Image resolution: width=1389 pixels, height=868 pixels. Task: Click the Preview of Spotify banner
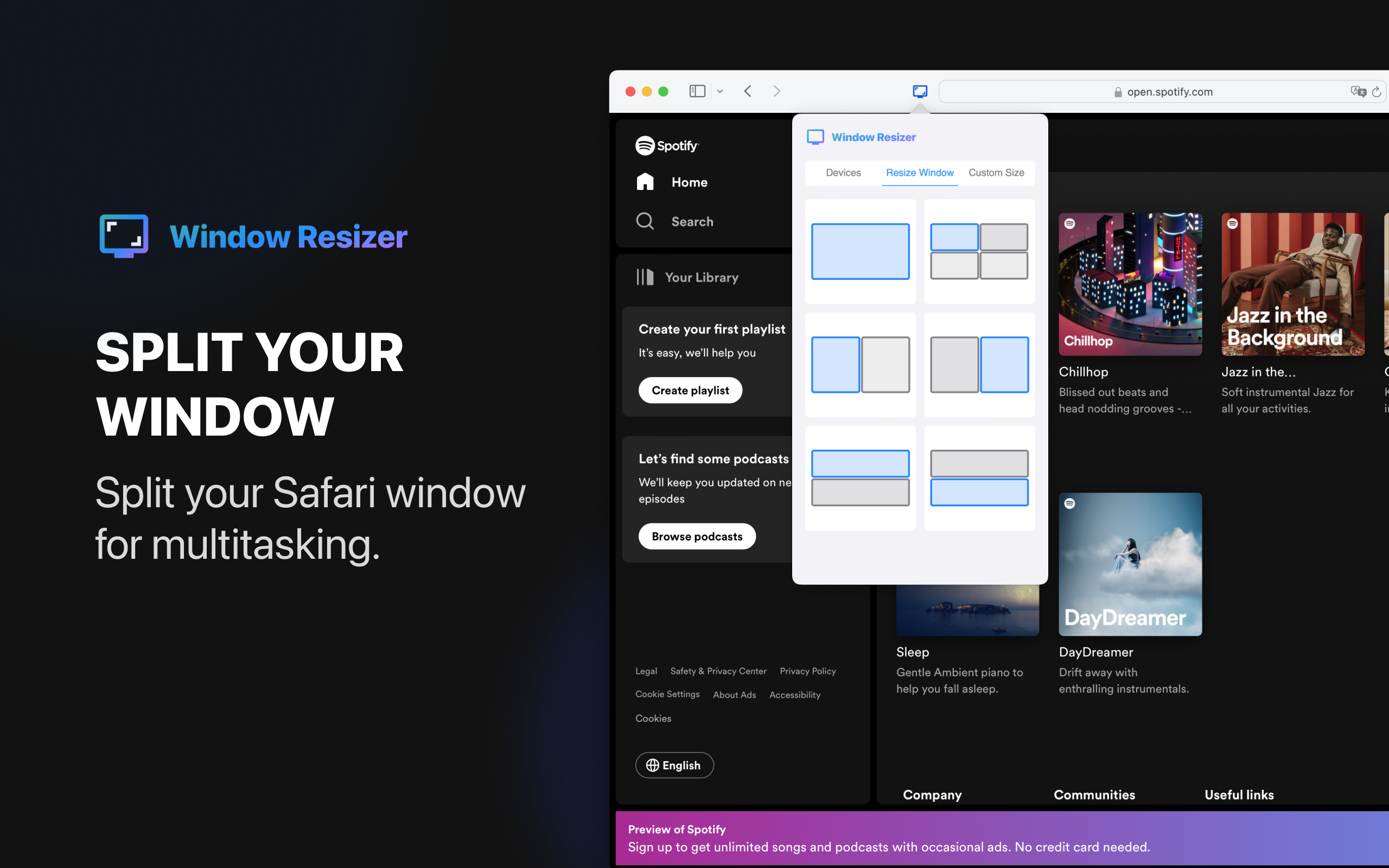click(x=1002, y=838)
